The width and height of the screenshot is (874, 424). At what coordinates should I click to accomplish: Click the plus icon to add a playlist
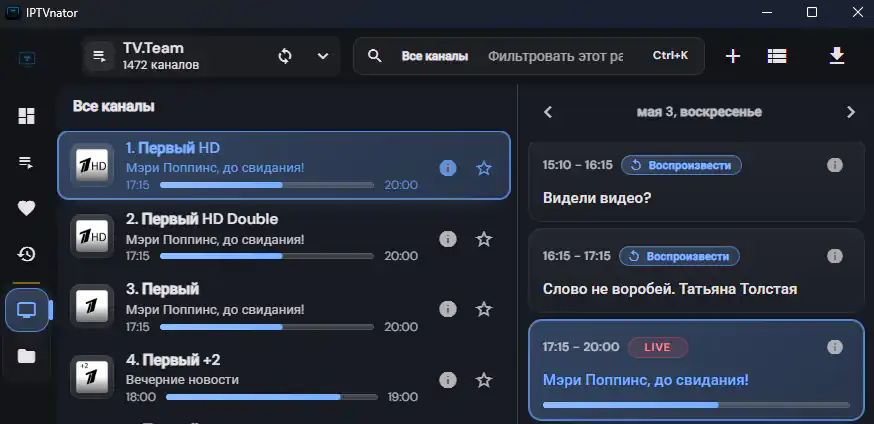[733, 56]
